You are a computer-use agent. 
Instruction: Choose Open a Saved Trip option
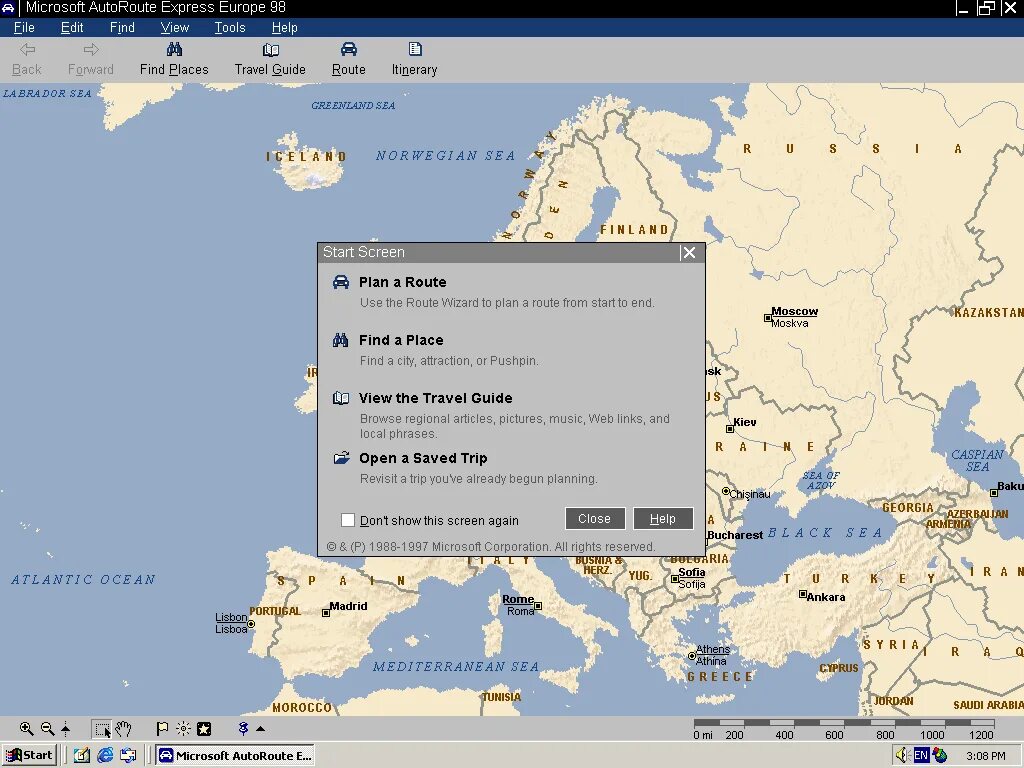coord(423,458)
